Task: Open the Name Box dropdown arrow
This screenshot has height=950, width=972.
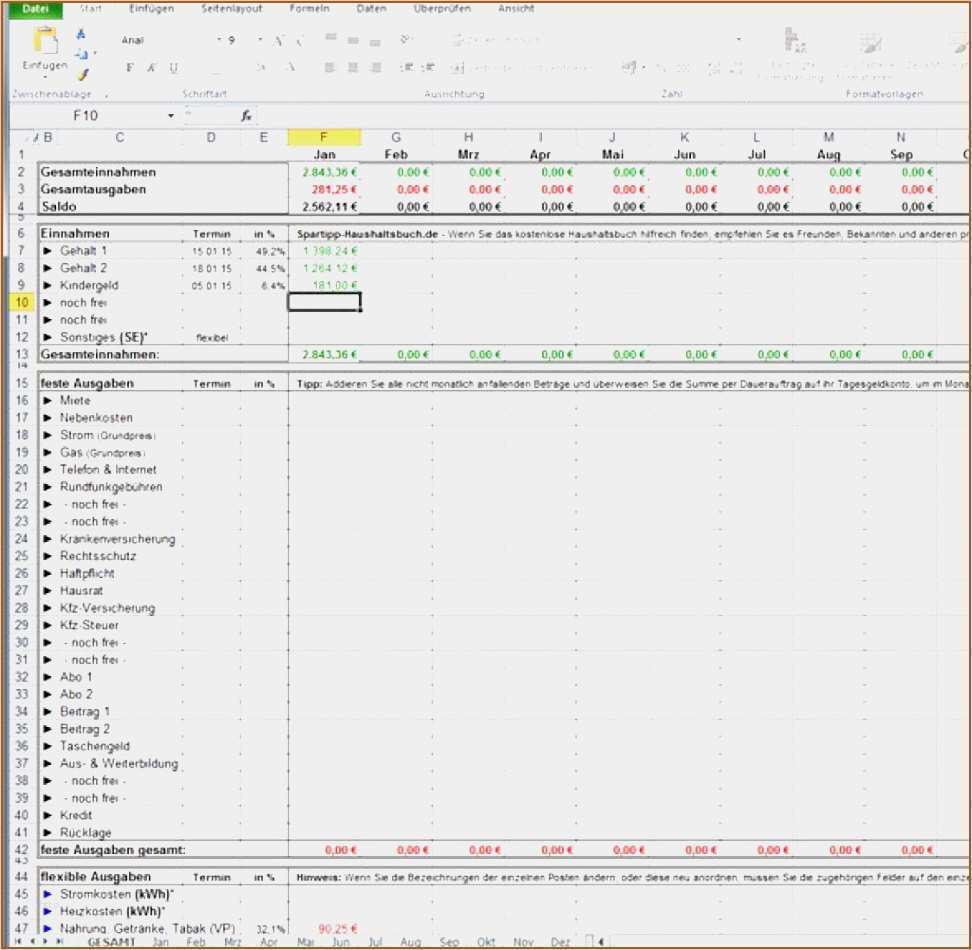Action: [170, 116]
